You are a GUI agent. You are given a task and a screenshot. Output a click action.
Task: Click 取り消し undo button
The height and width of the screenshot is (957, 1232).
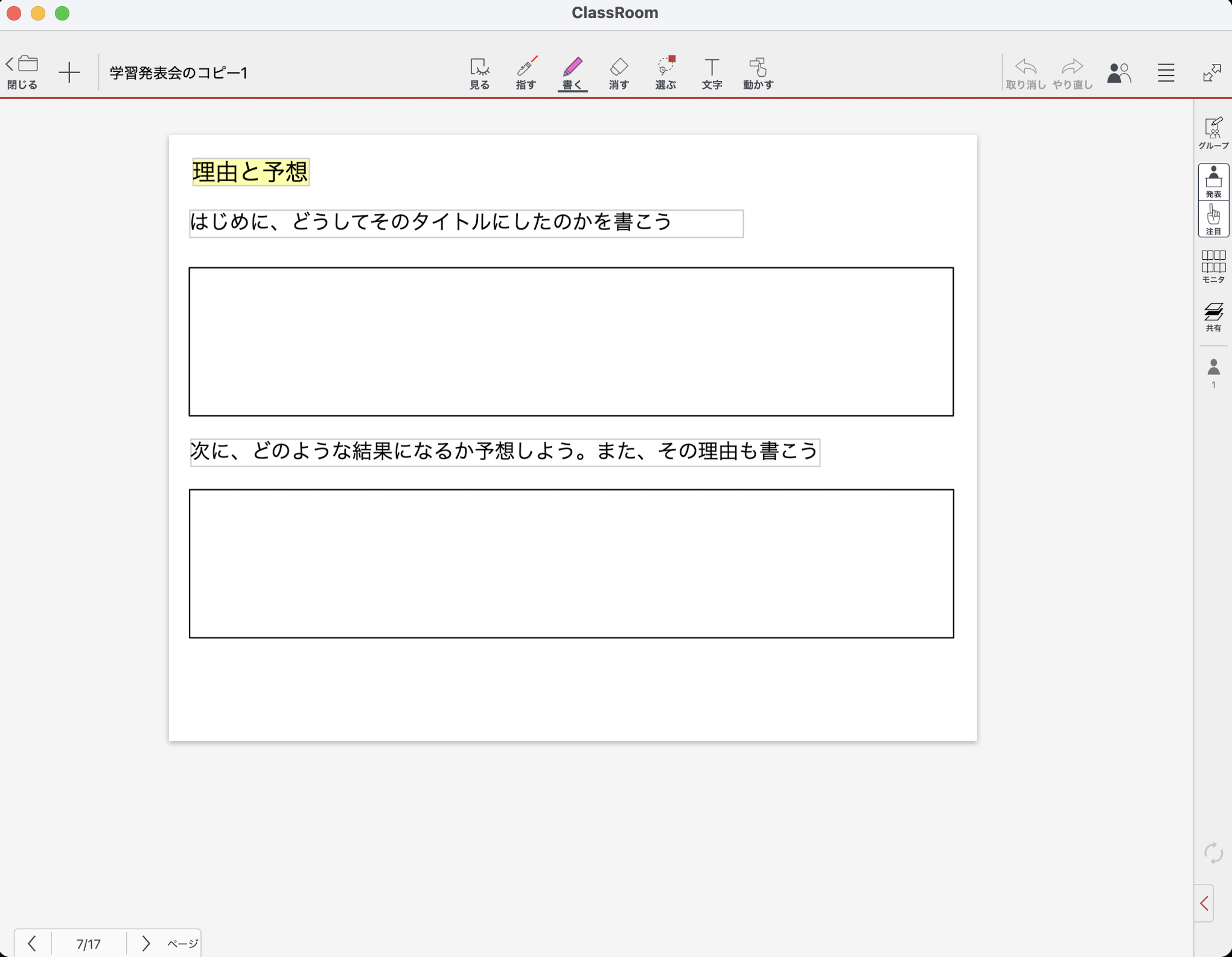click(1025, 73)
